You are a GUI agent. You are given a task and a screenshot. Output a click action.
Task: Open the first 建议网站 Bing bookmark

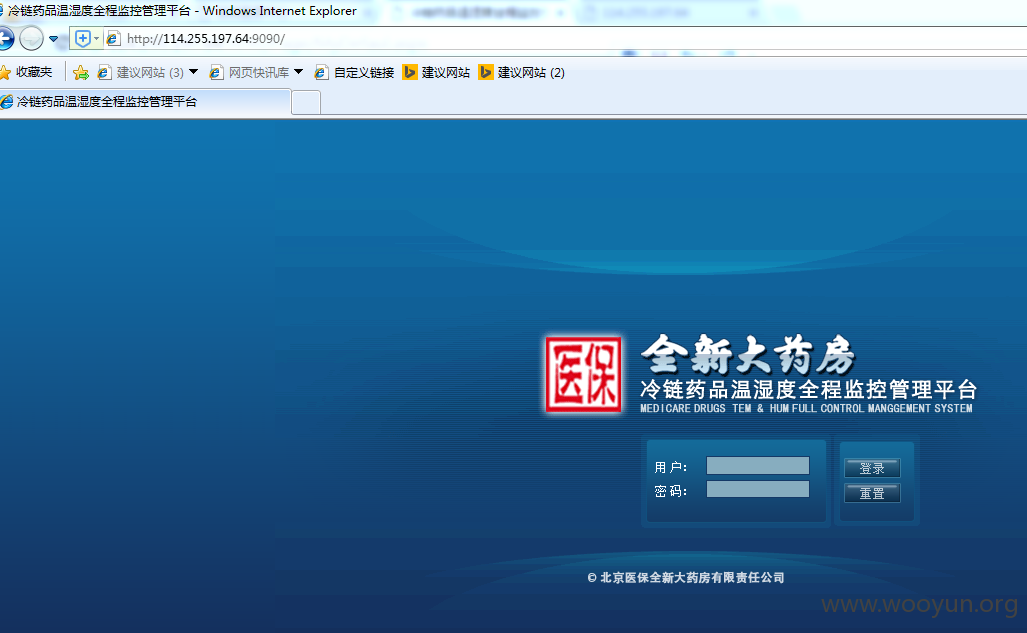click(x=436, y=72)
